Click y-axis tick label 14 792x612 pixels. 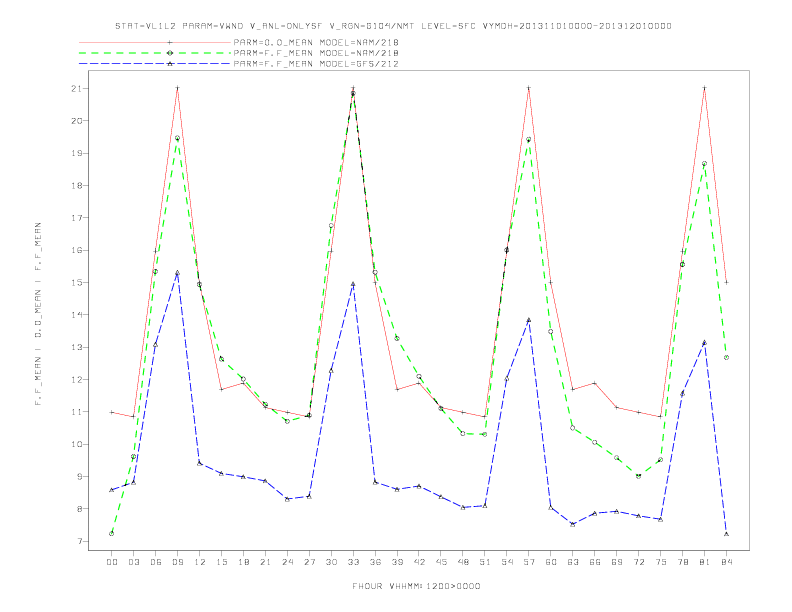(x=77, y=315)
